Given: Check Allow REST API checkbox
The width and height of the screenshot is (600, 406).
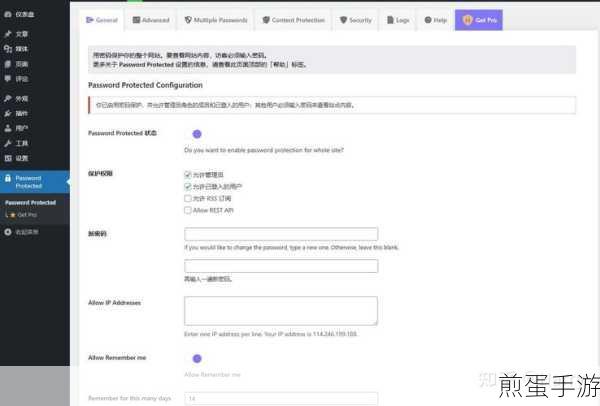Looking at the screenshot, I should click(188, 210).
